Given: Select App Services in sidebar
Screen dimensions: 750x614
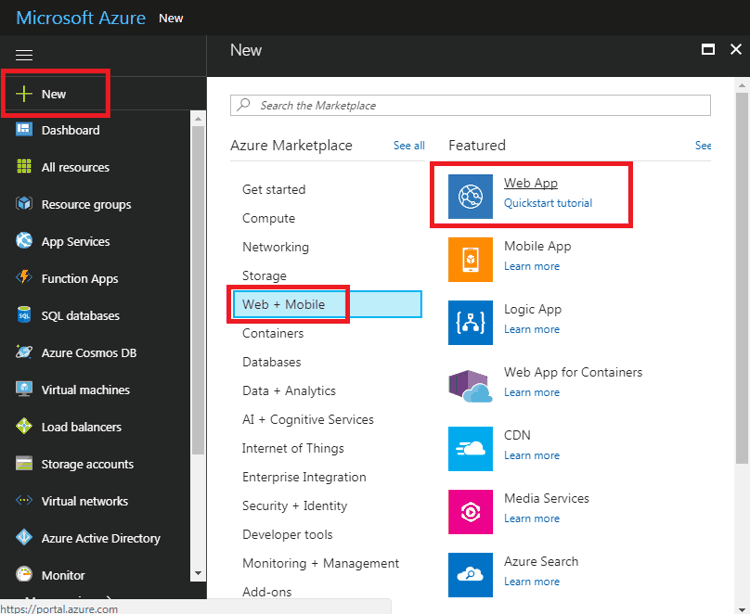Looking at the screenshot, I should 76,241.
